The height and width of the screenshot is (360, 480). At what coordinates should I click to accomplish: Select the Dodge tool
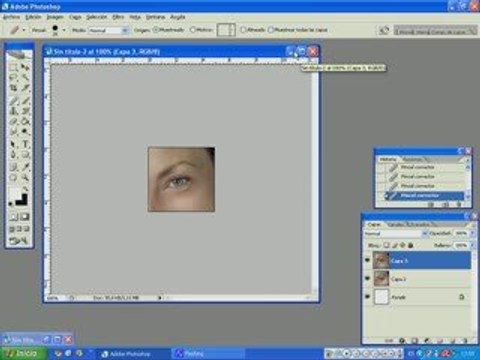click(25, 132)
